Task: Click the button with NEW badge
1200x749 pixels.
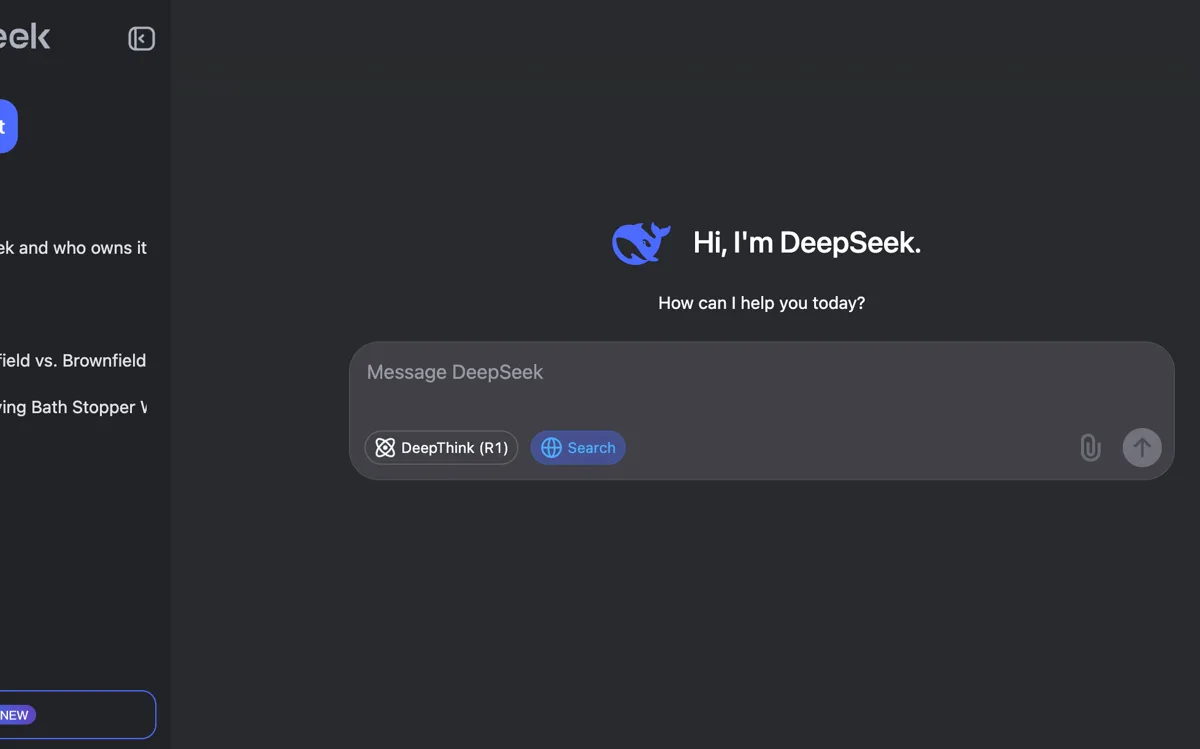Action: (x=77, y=715)
